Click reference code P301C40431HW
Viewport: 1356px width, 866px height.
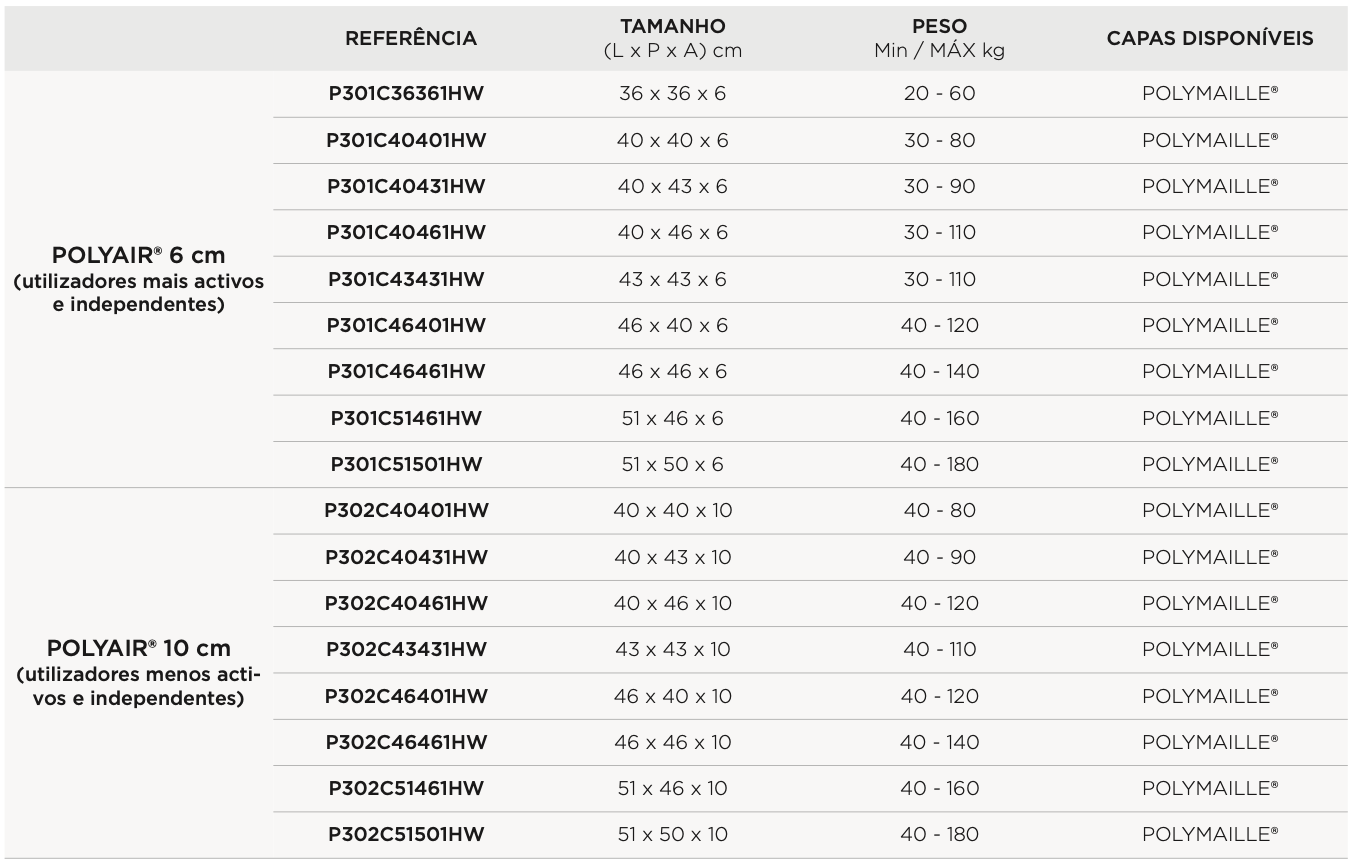click(x=406, y=187)
